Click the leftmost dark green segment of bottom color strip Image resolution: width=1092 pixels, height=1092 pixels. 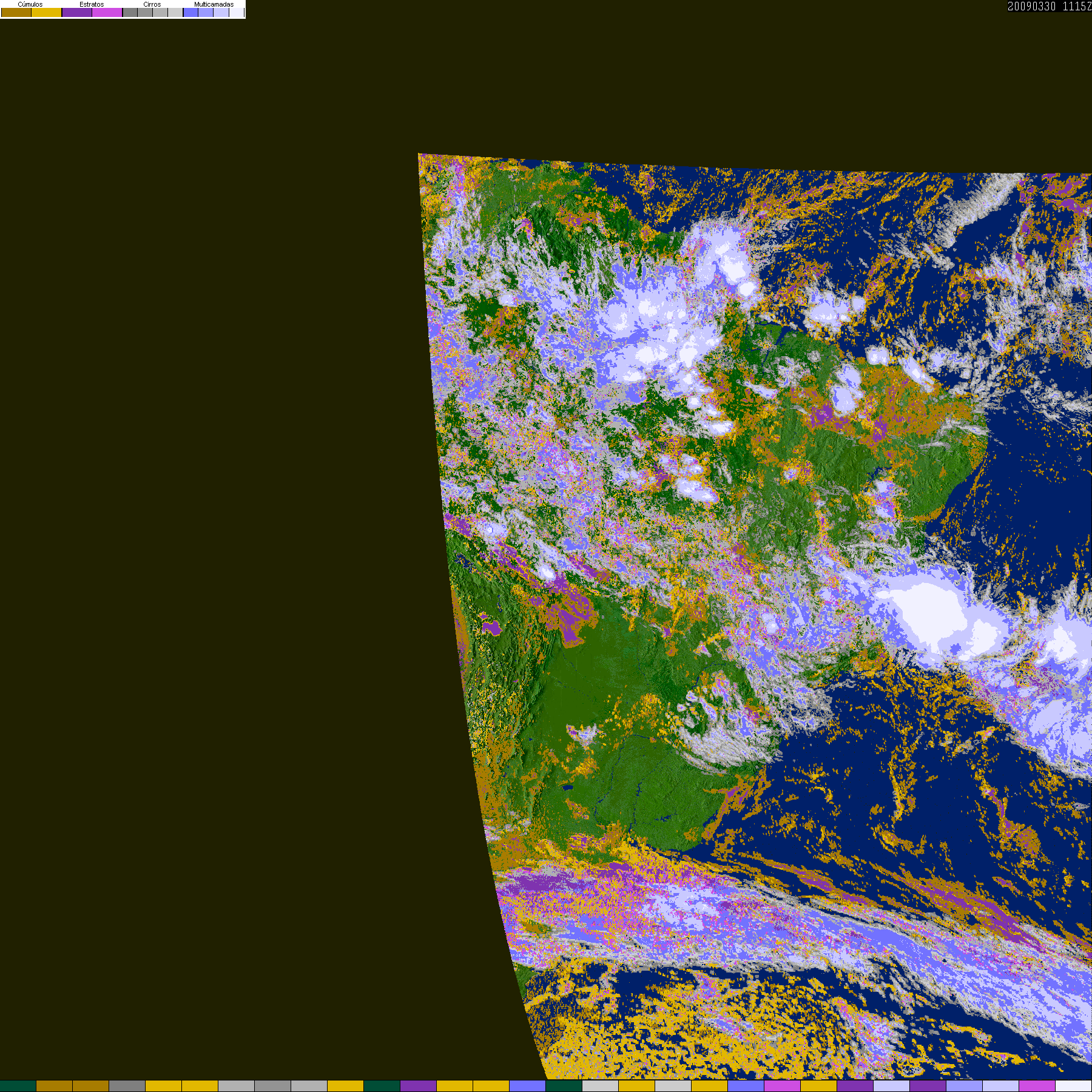tap(18, 1086)
